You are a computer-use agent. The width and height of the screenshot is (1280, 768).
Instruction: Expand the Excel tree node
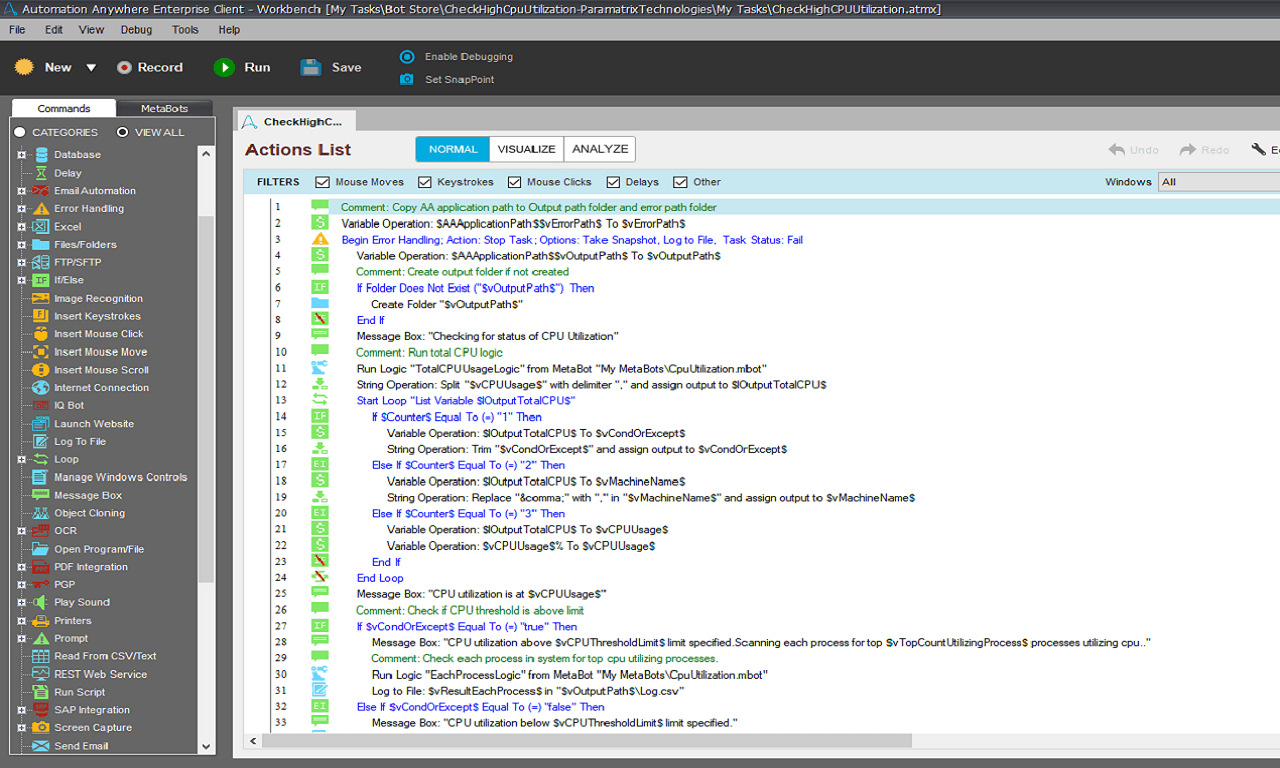point(21,227)
